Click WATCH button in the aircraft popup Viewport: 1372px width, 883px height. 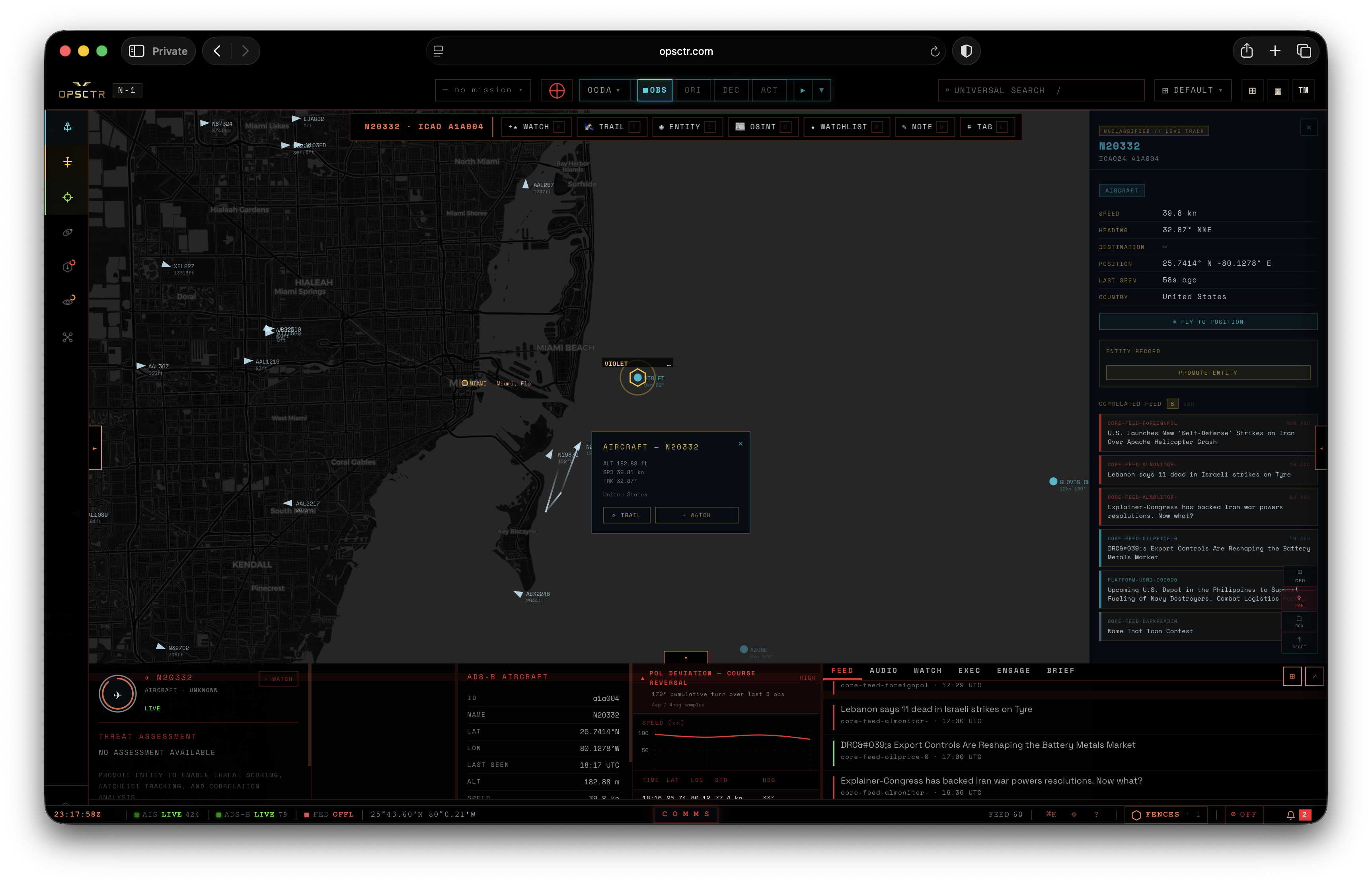click(x=696, y=515)
